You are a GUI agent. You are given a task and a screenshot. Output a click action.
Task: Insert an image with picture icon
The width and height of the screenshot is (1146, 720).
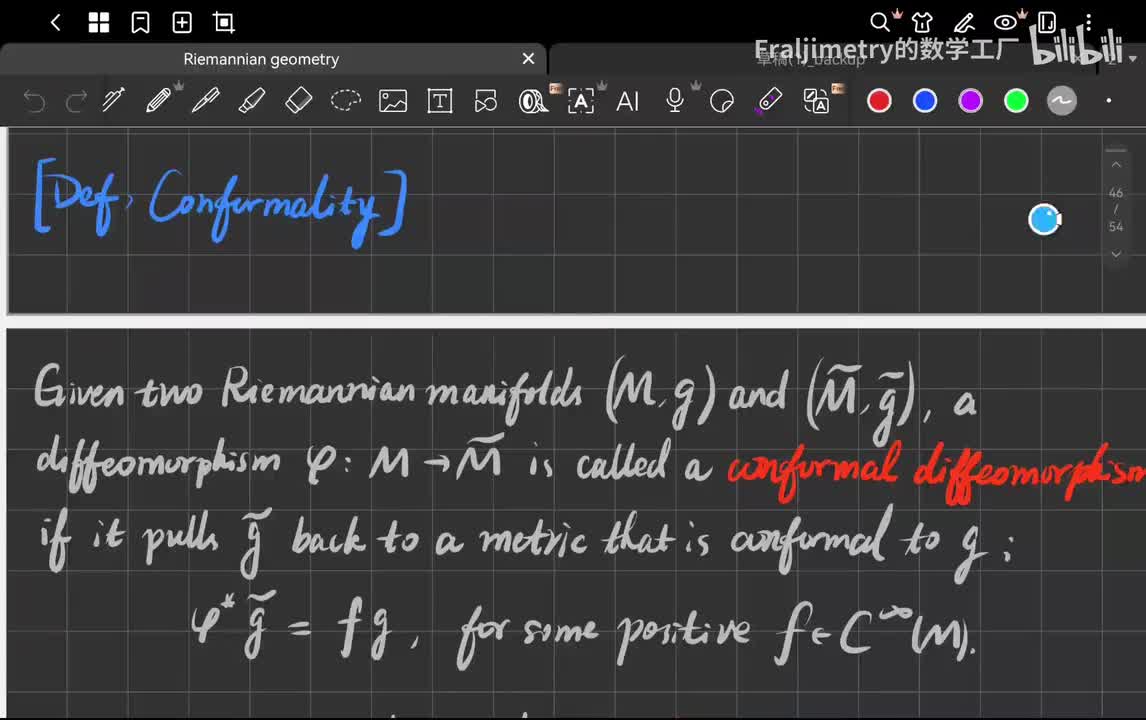coord(392,101)
